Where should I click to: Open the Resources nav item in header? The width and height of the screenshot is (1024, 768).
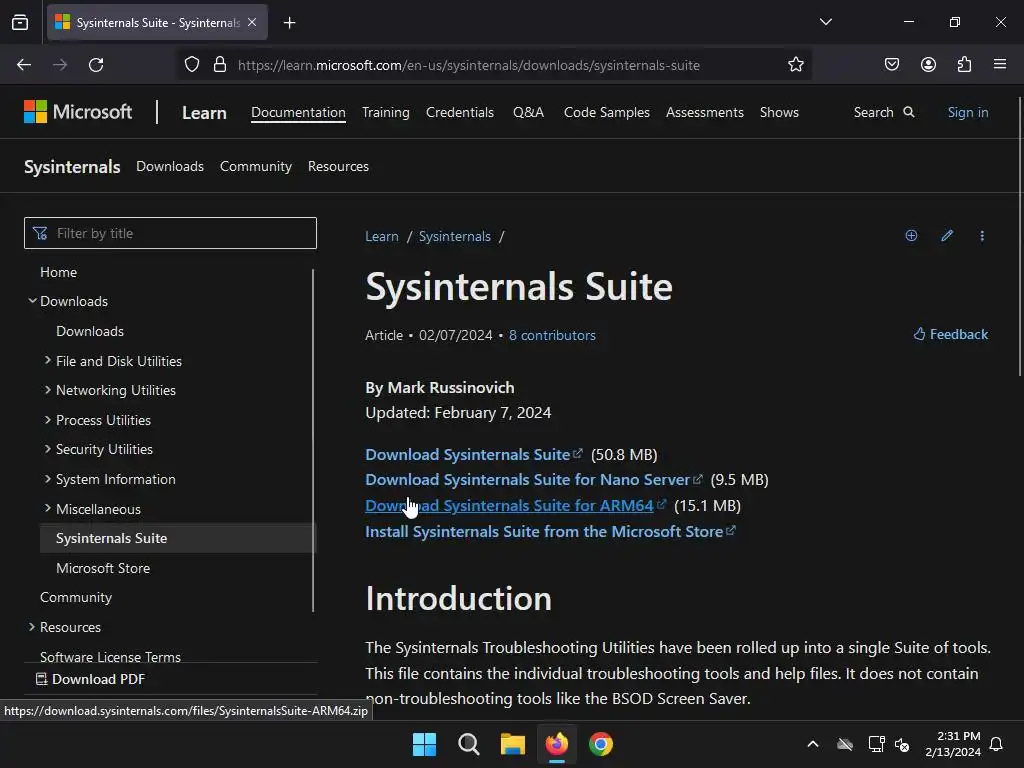338,167
